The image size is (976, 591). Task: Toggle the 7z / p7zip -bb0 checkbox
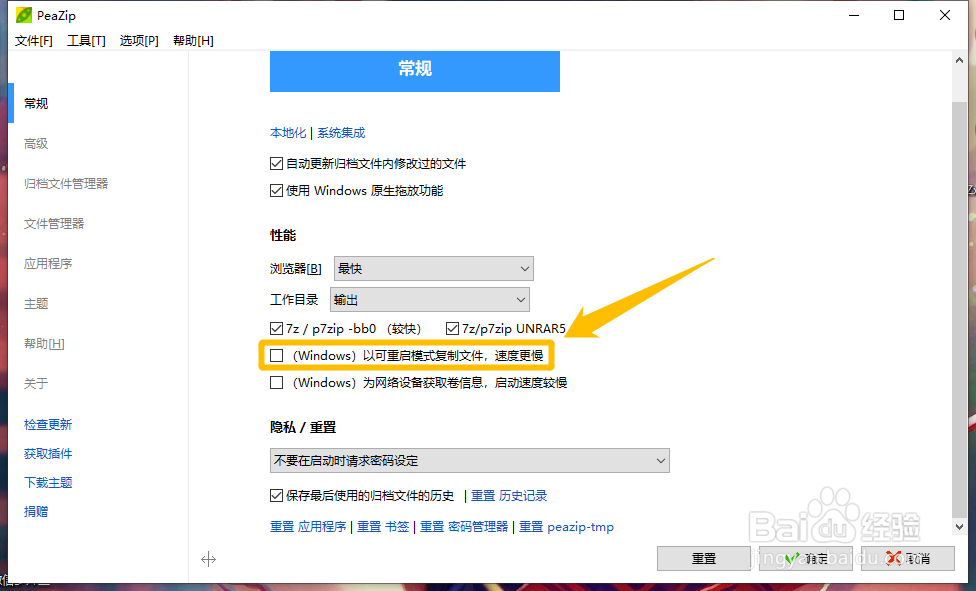coord(276,328)
